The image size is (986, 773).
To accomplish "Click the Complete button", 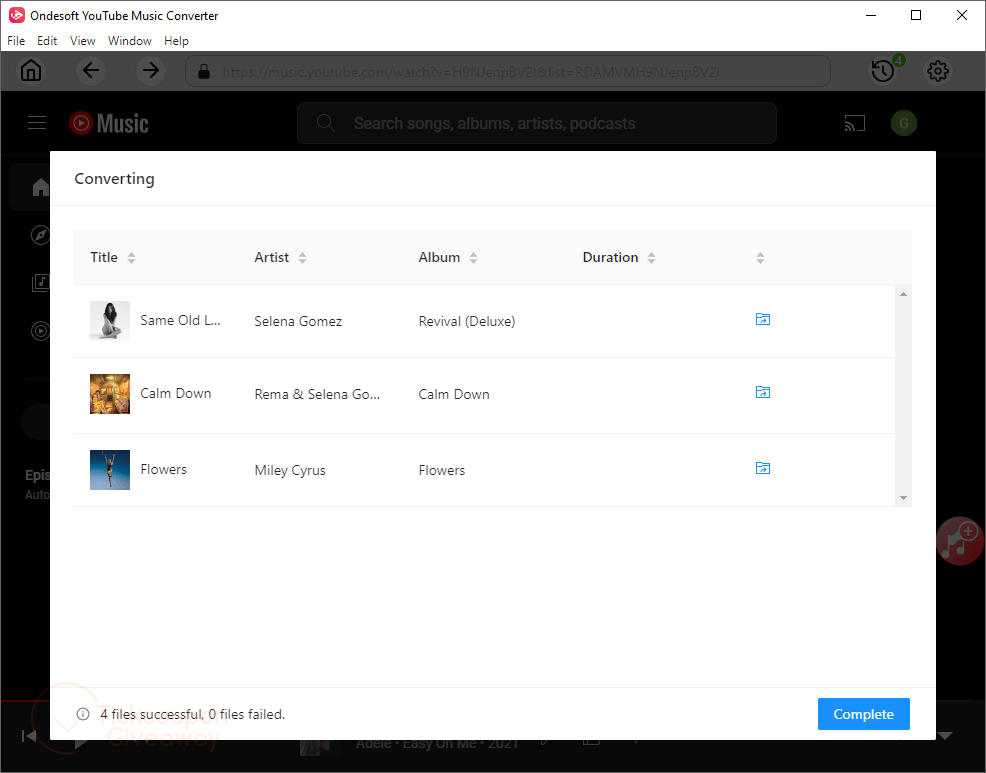I will pyautogui.click(x=863, y=714).
